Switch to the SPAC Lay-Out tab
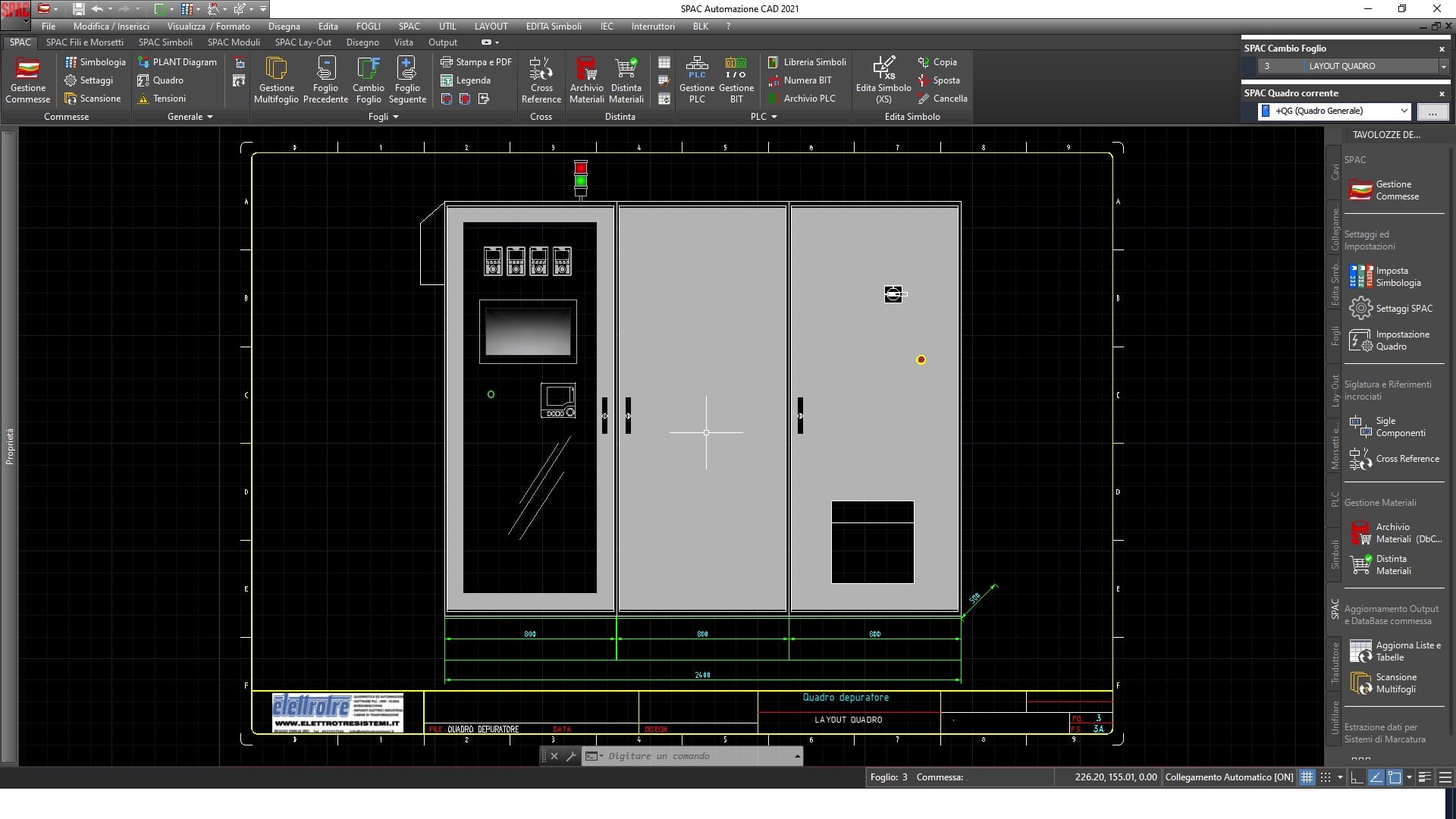The width and height of the screenshot is (1456, 819). (x=303, y=42)
